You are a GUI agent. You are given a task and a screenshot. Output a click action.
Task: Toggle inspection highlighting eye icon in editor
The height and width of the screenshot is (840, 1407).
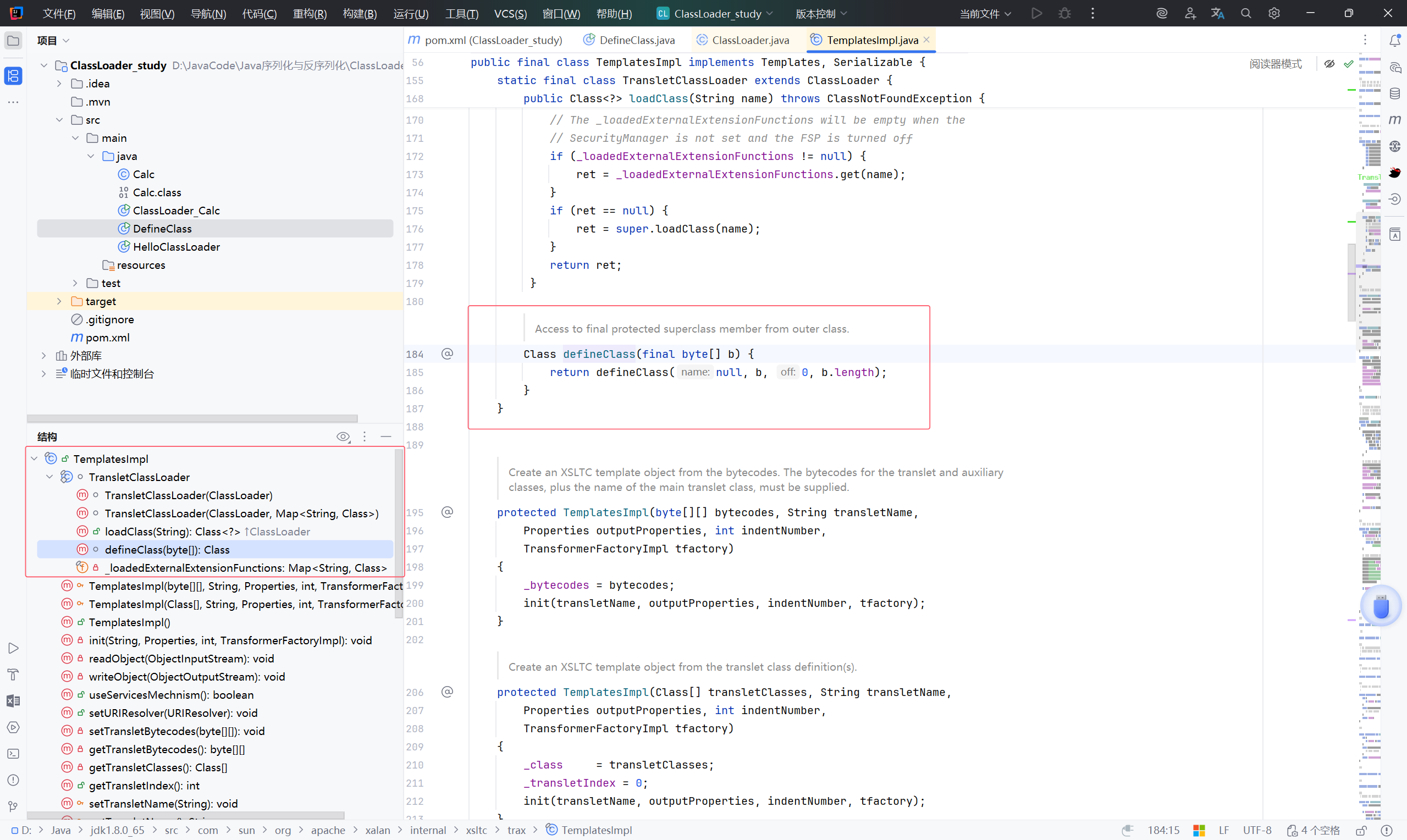click(1329, 64)
